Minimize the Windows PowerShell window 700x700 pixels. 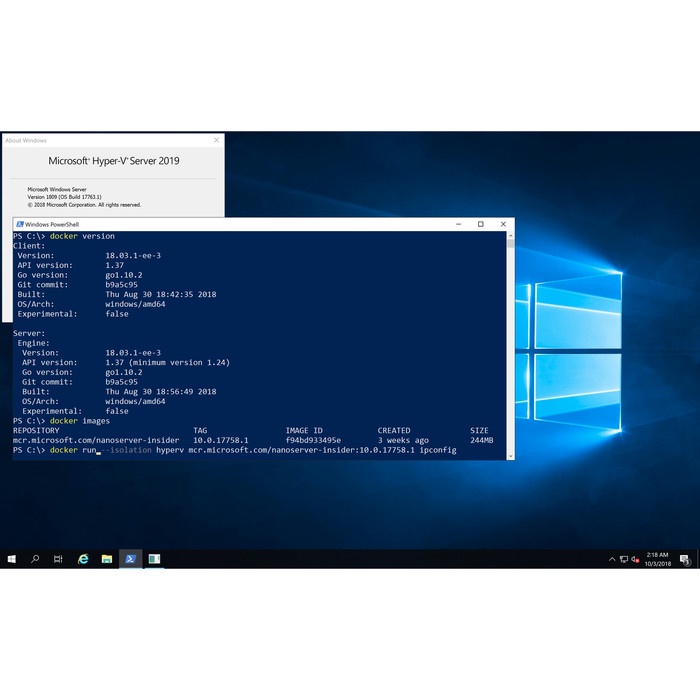pyautogui.click(x=458, y=224)
